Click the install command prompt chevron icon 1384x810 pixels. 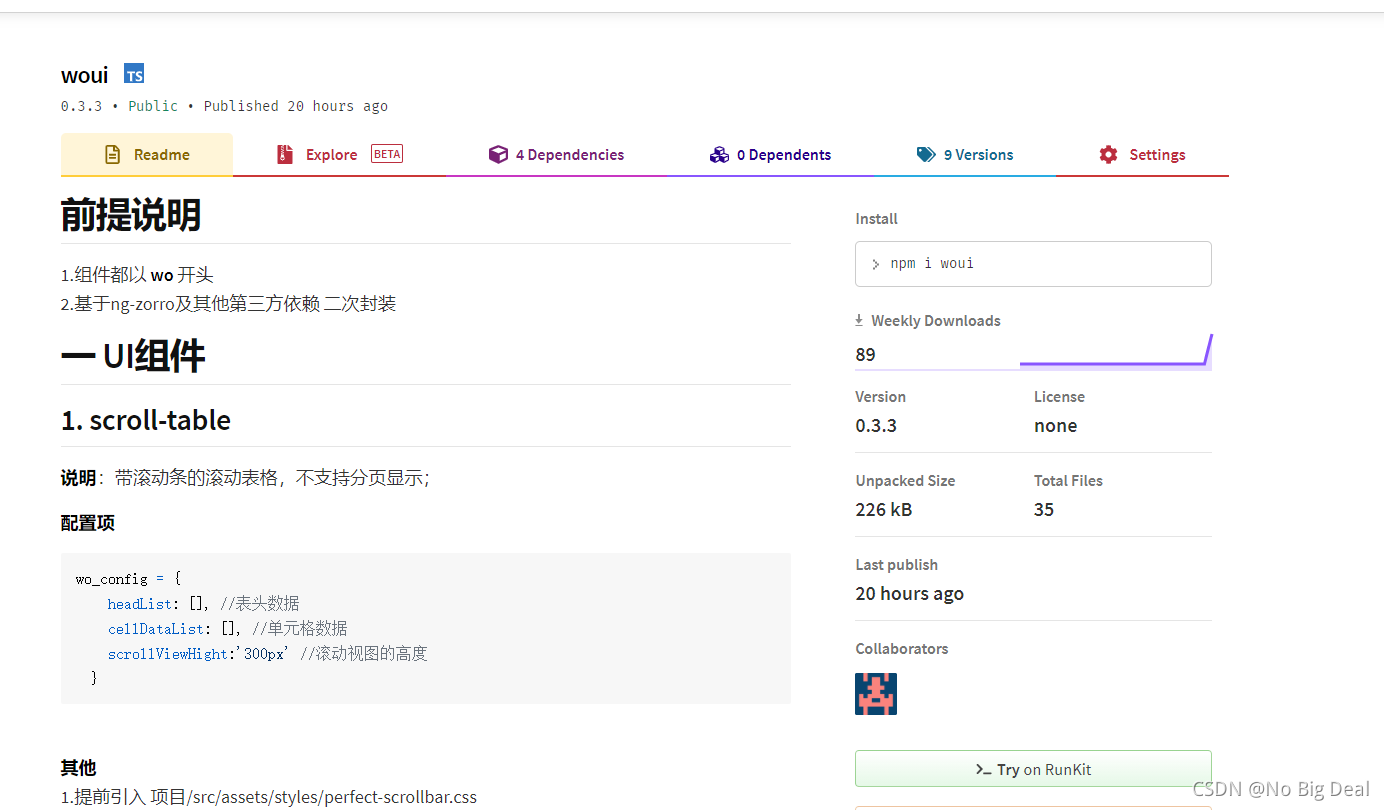[x=876, y=265]
